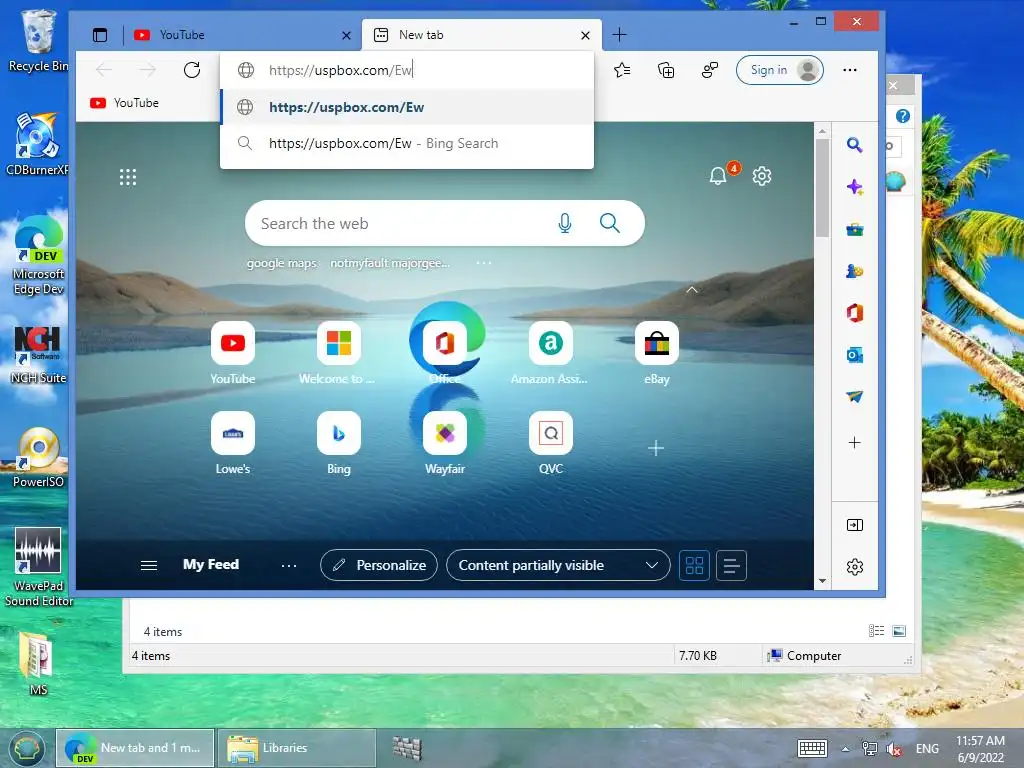This screenshot has width=1024, height=768.
Task: Select the https://uspbox.com/Ew URL suggestion
Action: pyautogui.click(x=406, y=107)
